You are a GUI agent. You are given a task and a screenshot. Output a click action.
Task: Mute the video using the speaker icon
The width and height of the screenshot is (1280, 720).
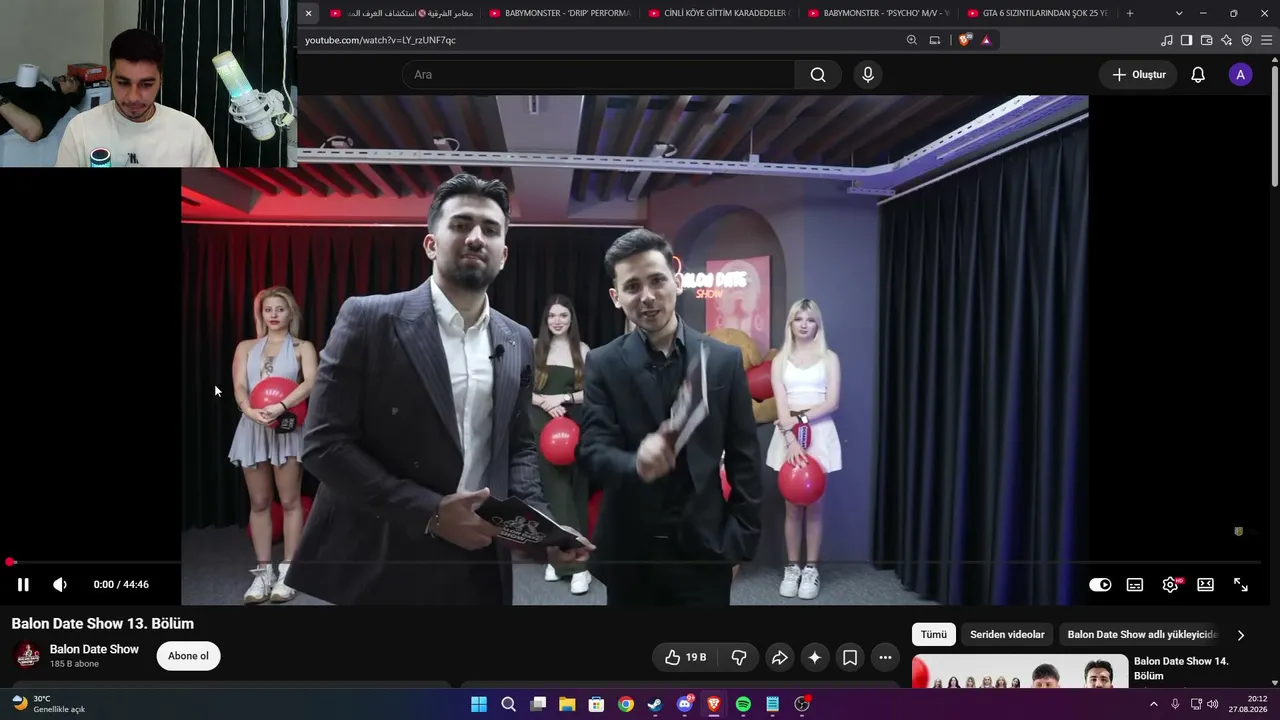pos(60,585)
